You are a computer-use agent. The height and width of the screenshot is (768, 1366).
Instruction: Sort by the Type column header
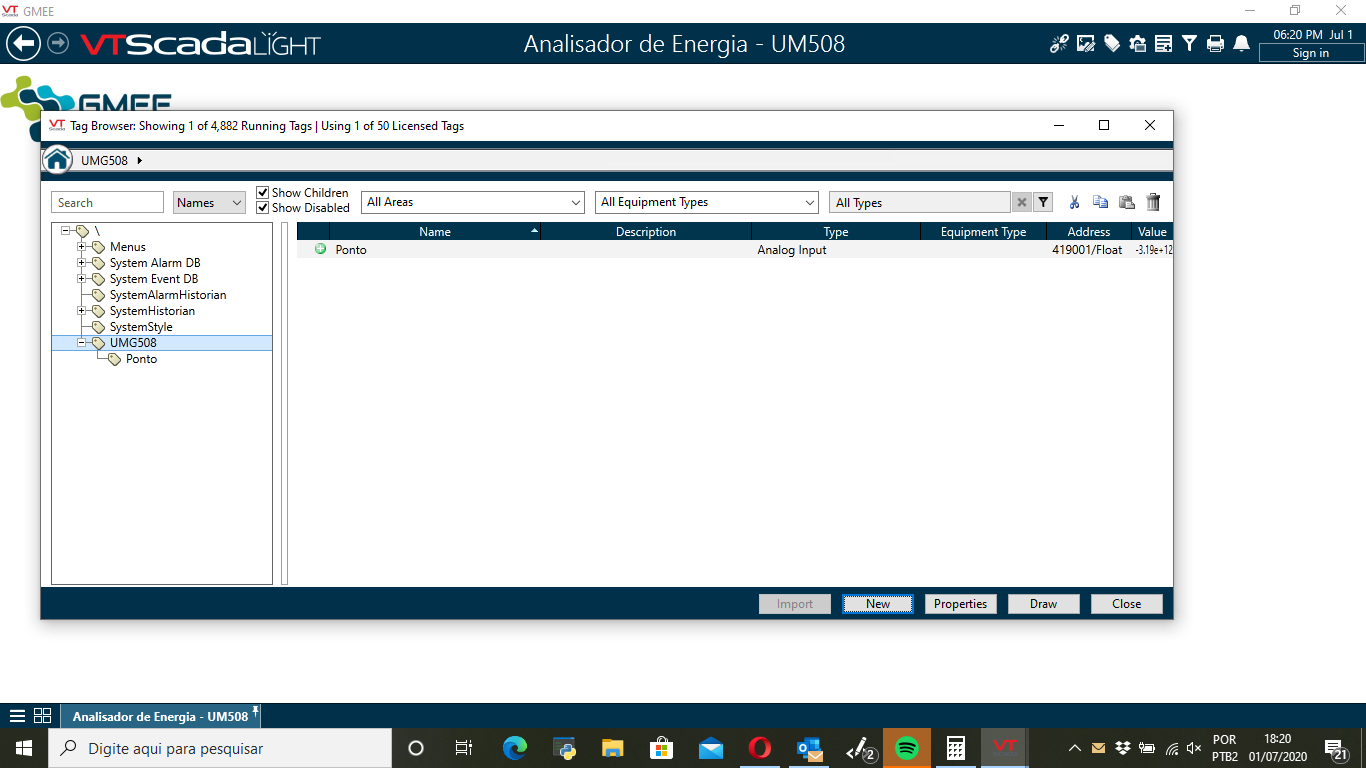coord(836,231)
